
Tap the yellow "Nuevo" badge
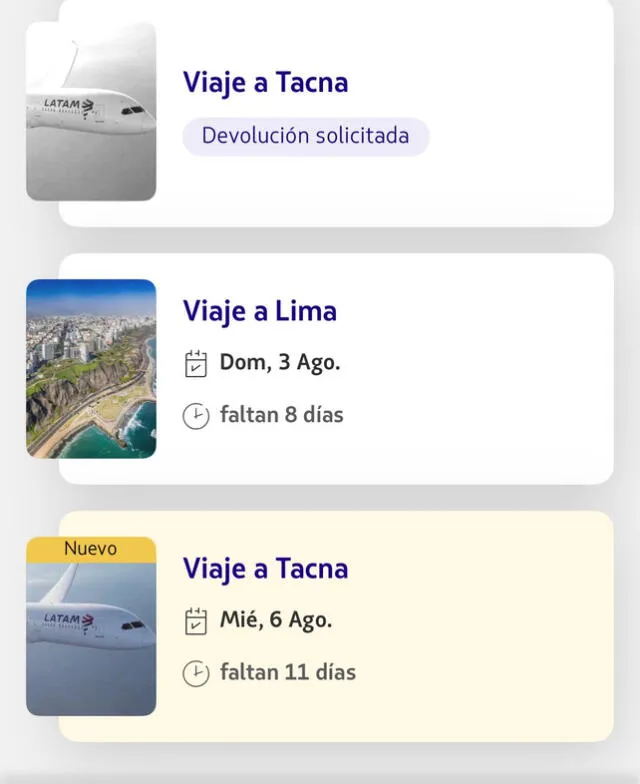click(x=91, y=549)
